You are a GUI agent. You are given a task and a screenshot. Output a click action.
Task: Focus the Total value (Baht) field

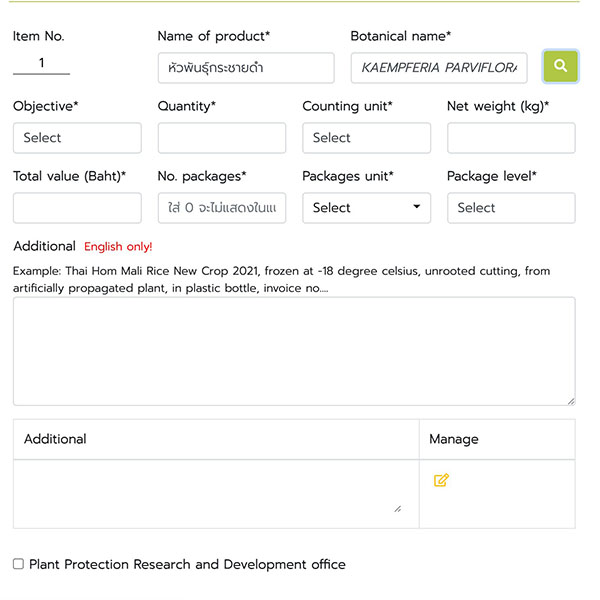[77, 208]
